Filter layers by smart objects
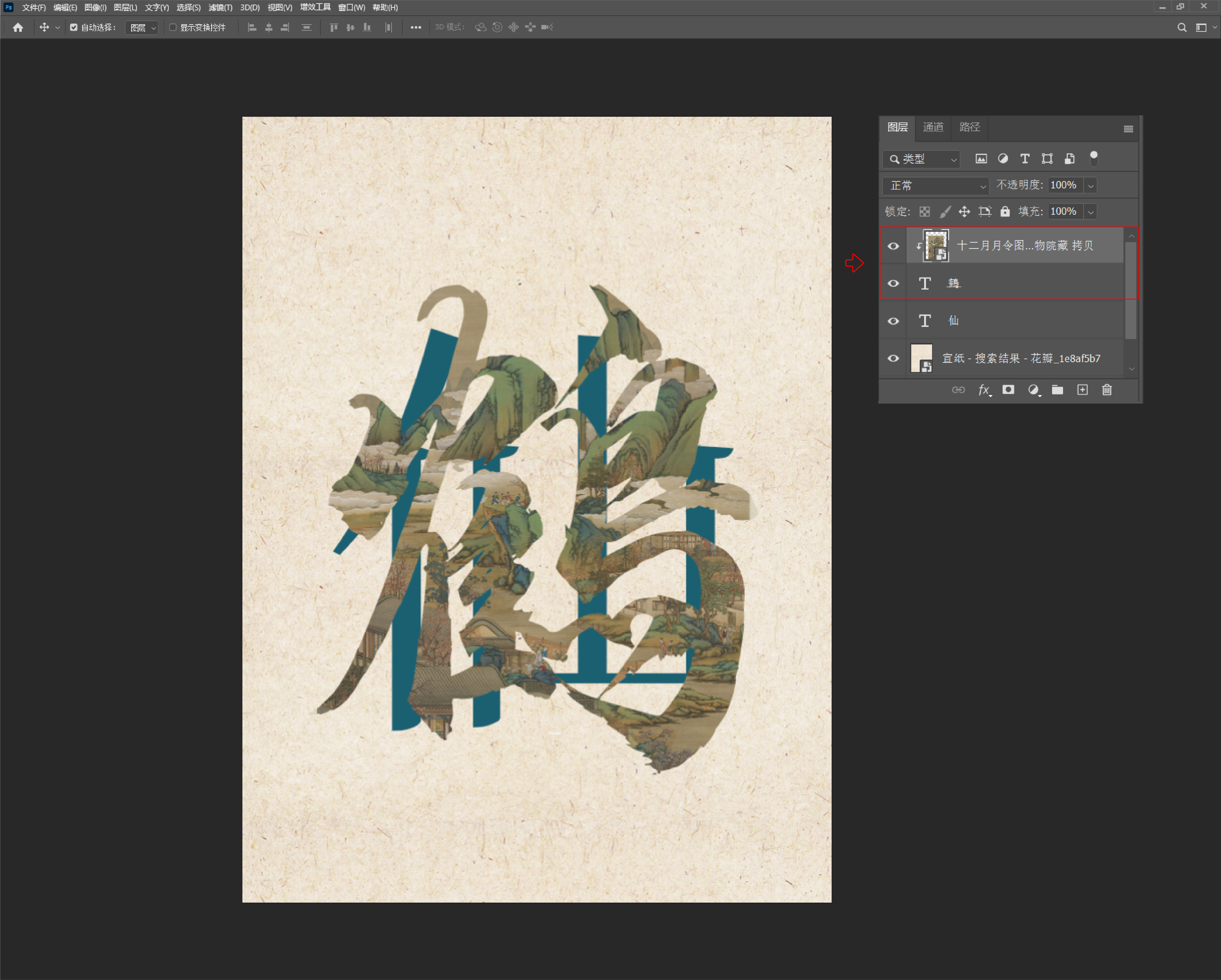This screenshot has height=980, width=1221. pyautogui.click(x=1069, y=159)
